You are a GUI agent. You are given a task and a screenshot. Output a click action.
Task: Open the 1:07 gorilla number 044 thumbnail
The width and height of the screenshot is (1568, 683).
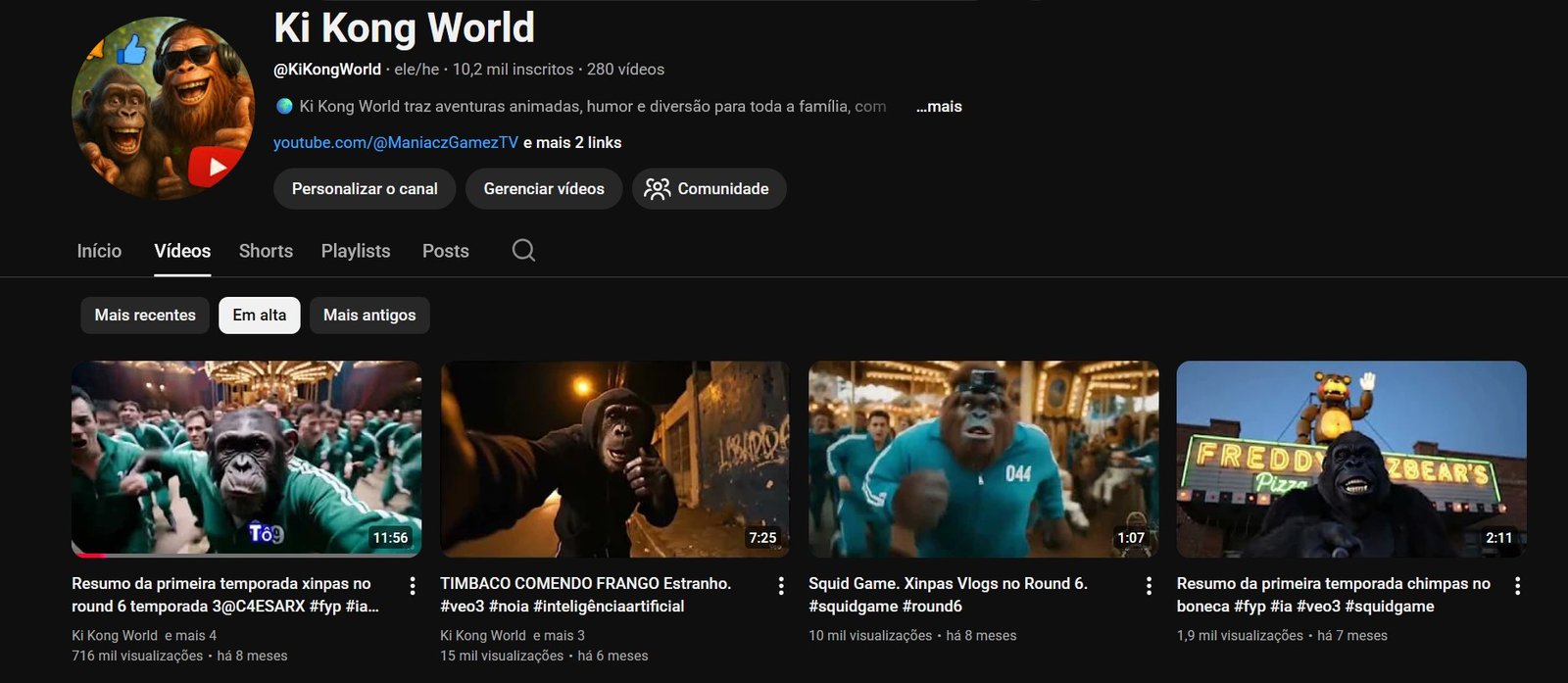pyautogui.click(x=983, y=459)
